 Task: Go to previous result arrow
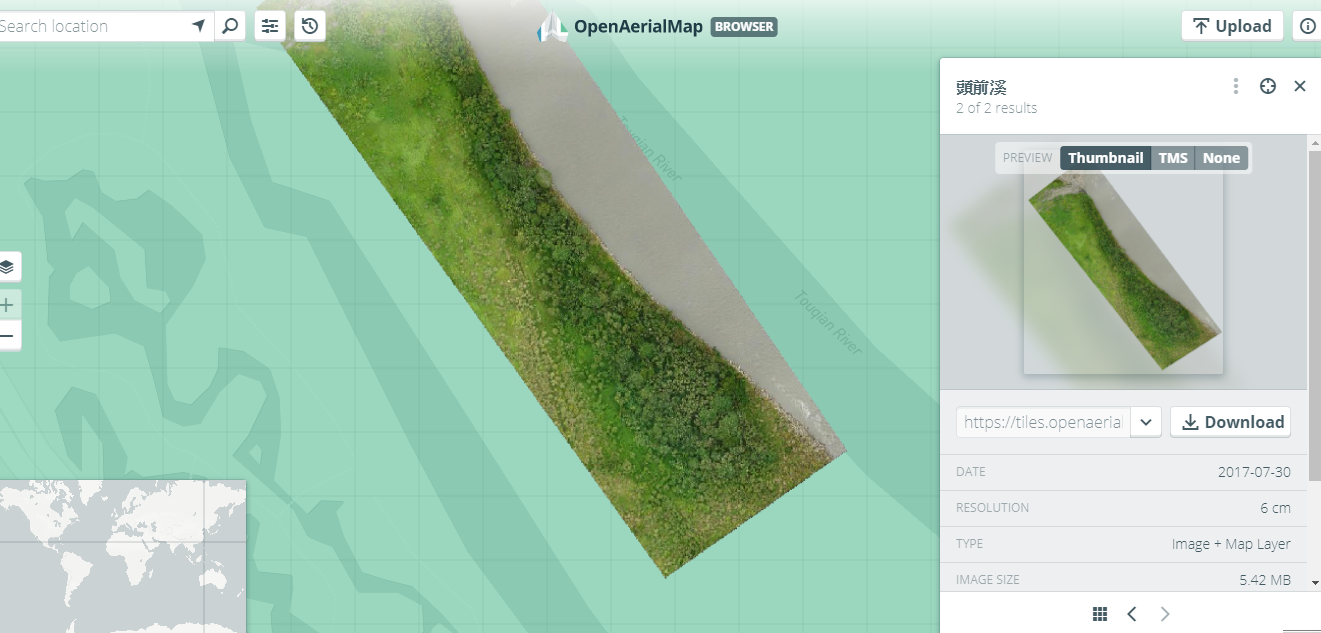1132,614
